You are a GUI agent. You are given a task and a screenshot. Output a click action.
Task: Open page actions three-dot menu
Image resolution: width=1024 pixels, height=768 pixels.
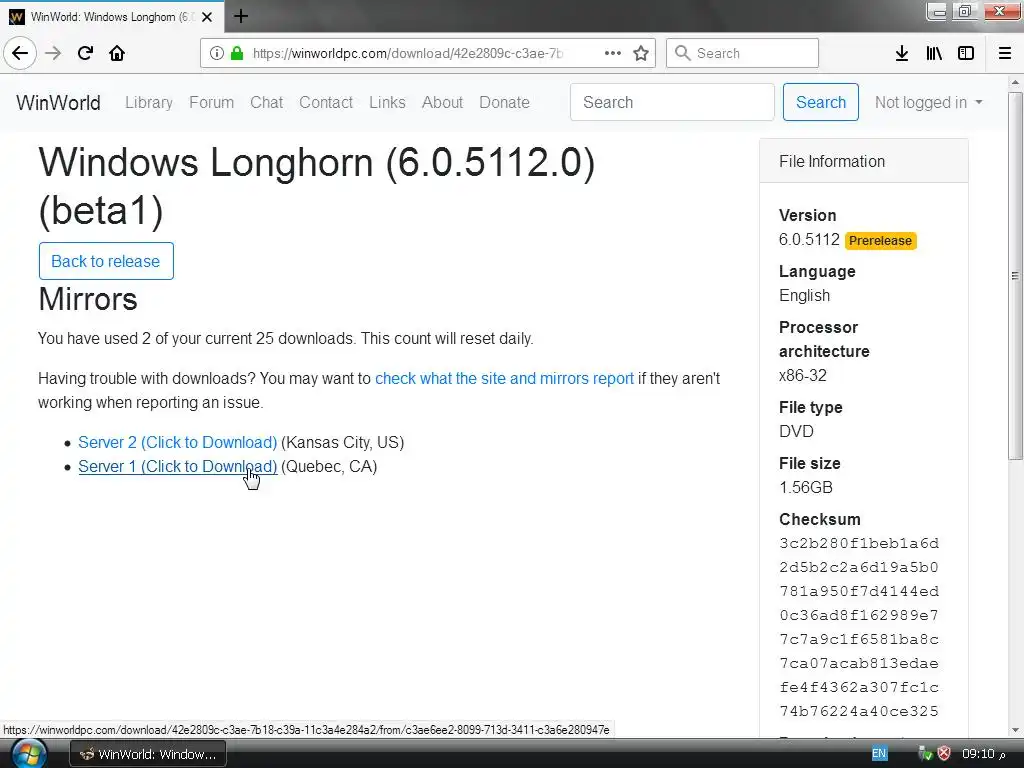(x=613, y=53)
